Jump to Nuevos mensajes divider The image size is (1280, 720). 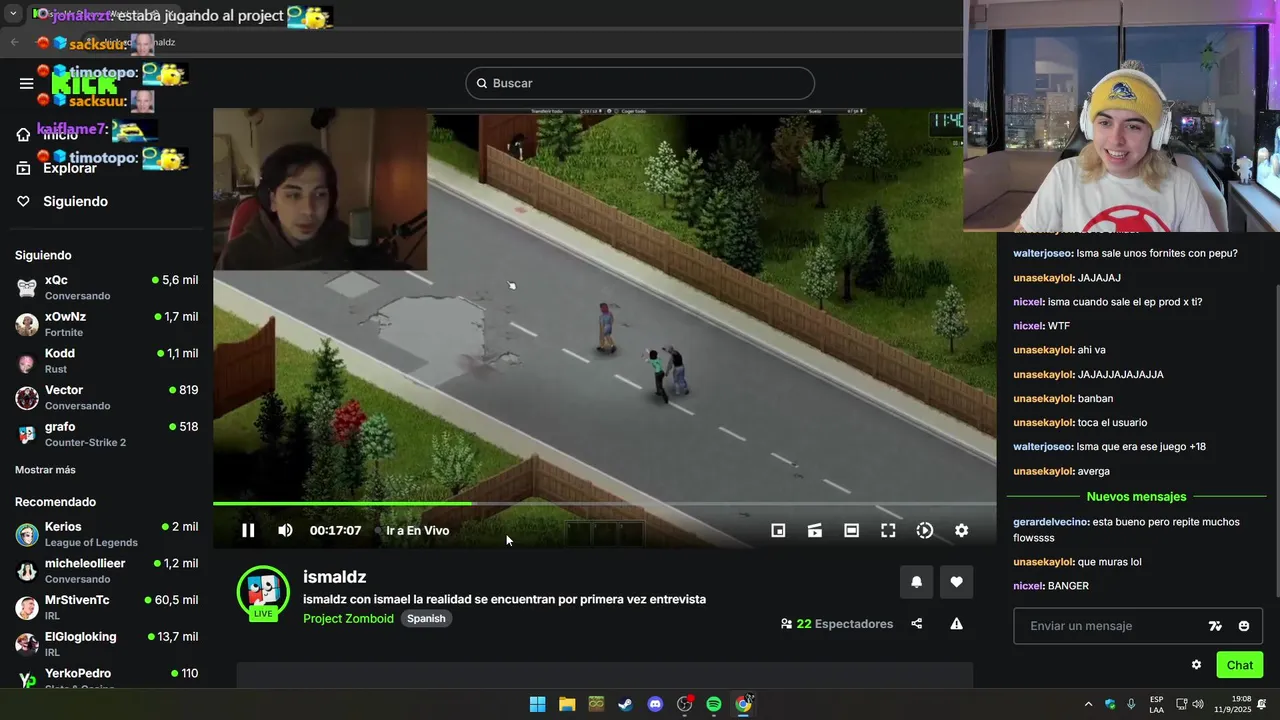pyautogui.click(x=1137, y=497)
